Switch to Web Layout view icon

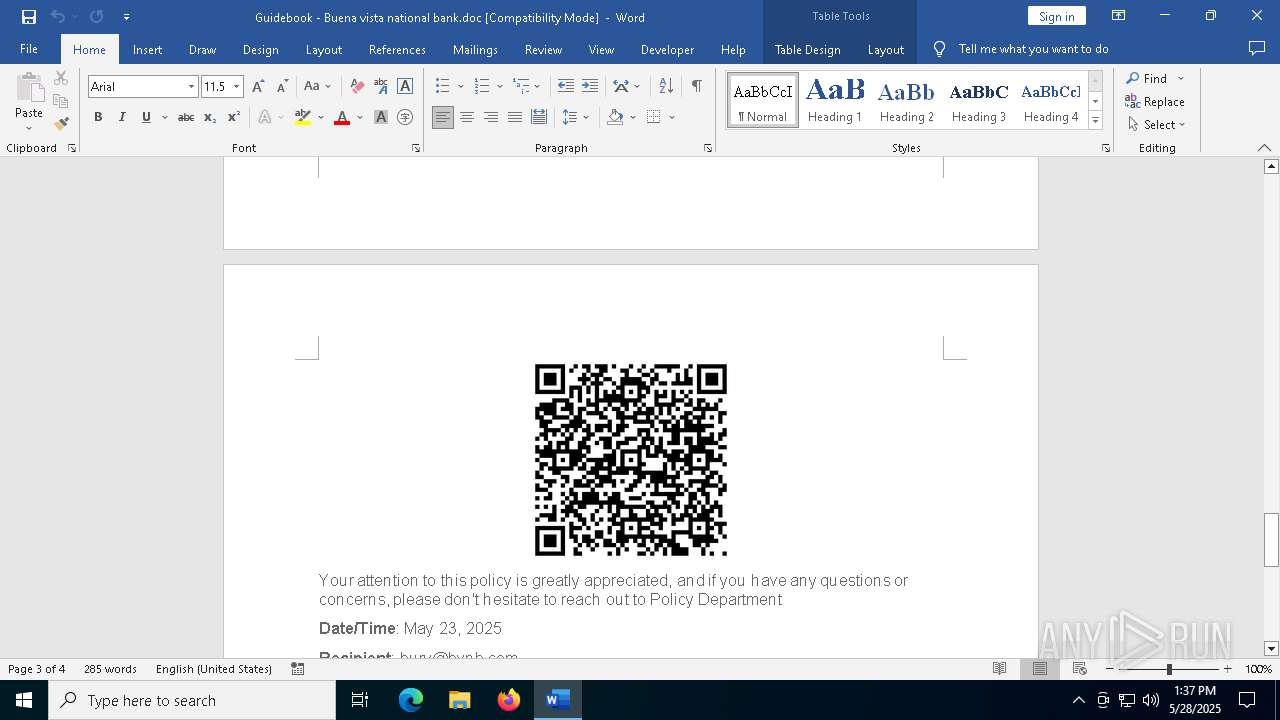1080,668
